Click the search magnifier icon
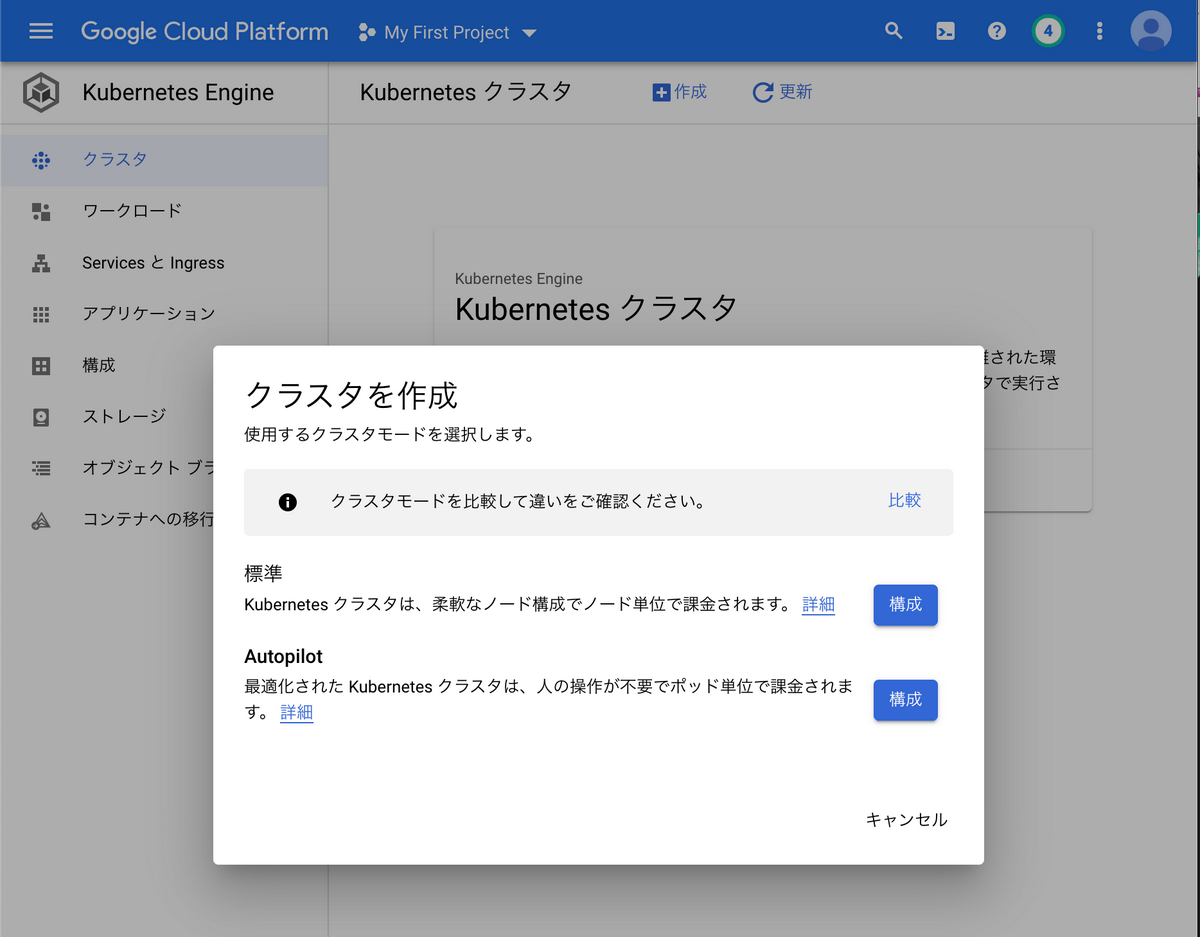The width and height of the screenshot is (1200, 937). click(894, 31)
